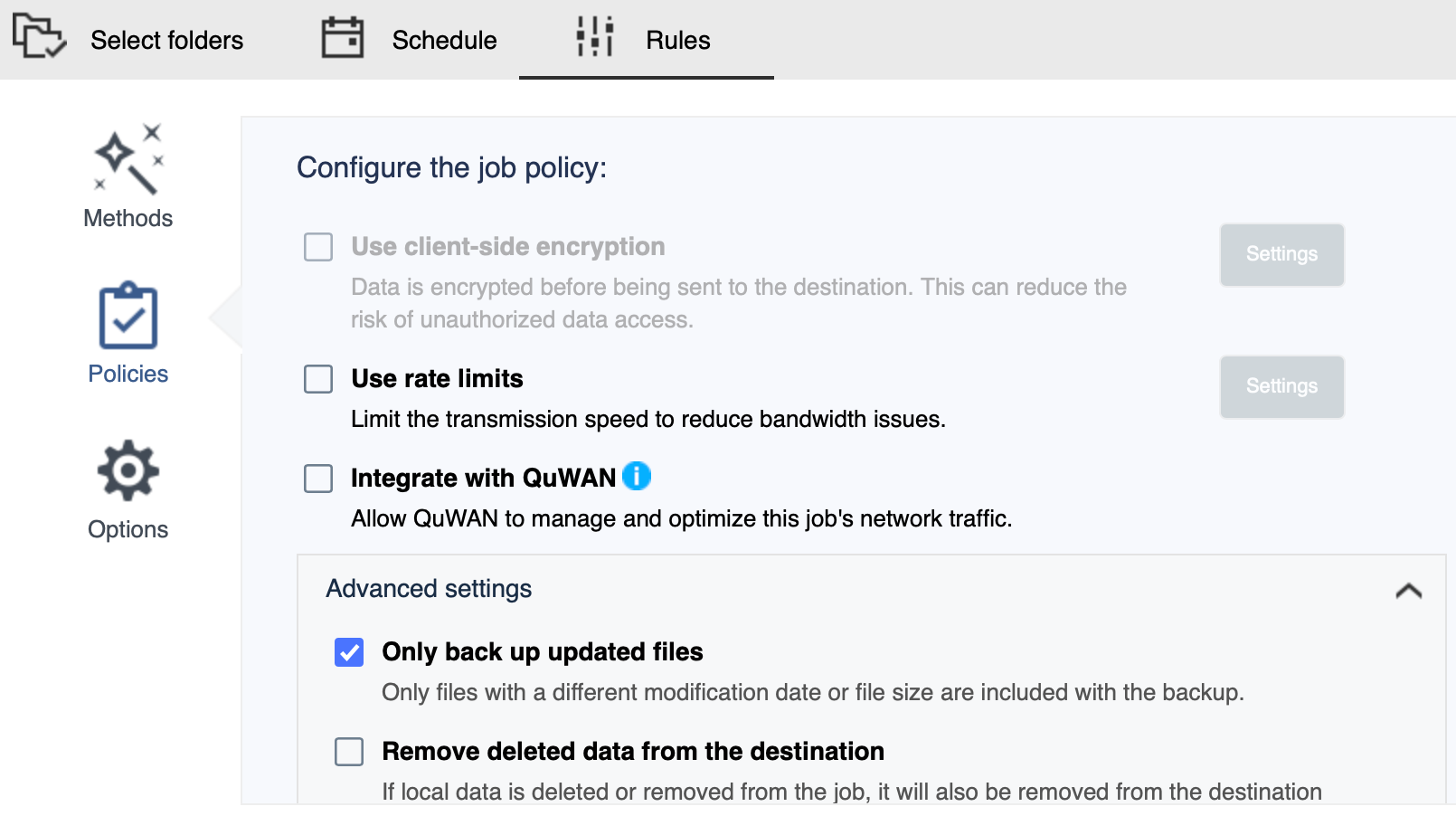1456x816 pixels.
Task: Click the Rules sliders icon
Action: click(x=595, y=37)
